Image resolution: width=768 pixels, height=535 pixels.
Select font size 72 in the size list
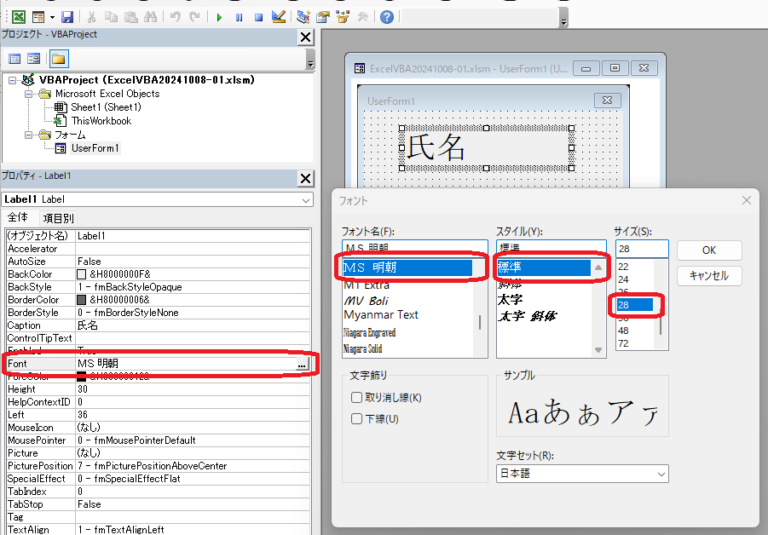point(623,343)
